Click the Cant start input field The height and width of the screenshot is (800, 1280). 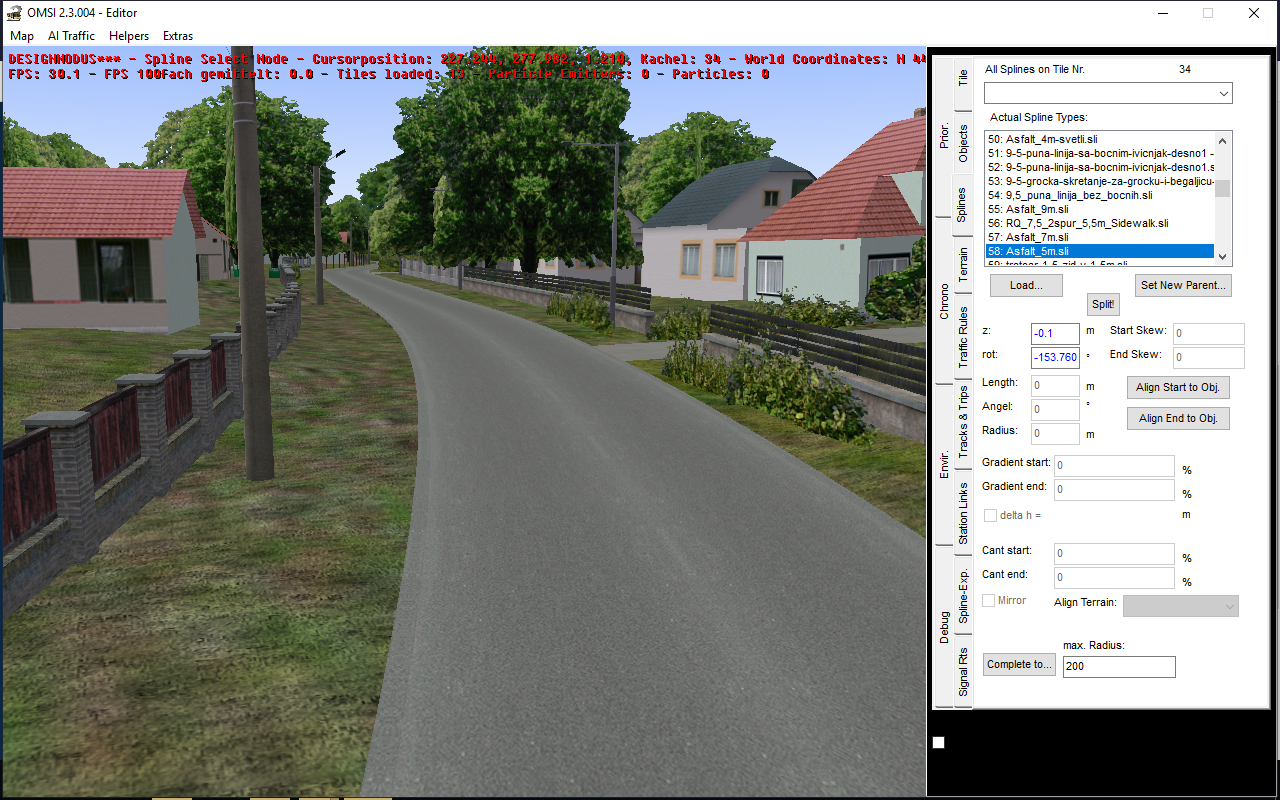1114,554
